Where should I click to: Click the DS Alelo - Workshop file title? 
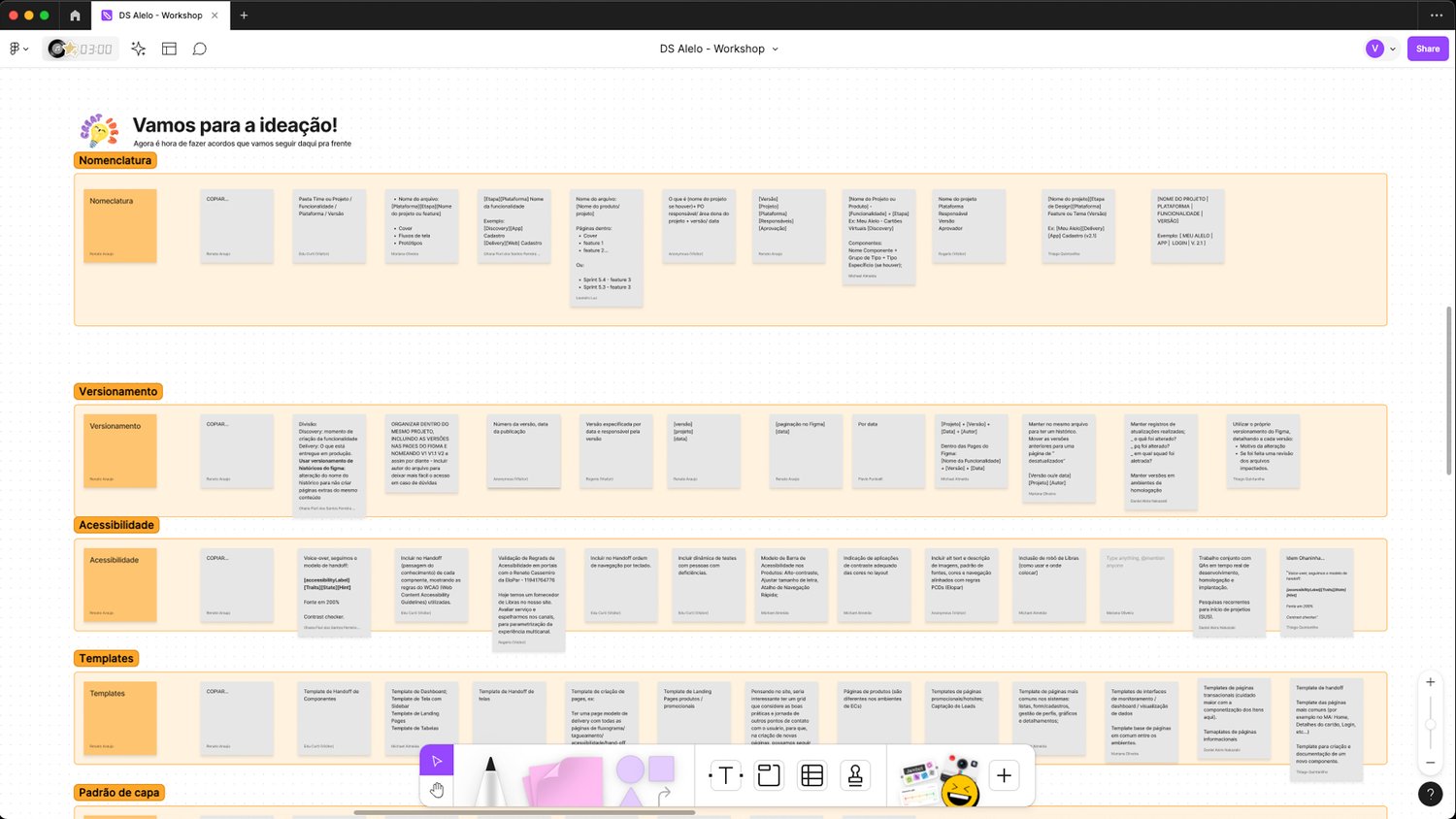pyautogui.click(x=711, y=49)
